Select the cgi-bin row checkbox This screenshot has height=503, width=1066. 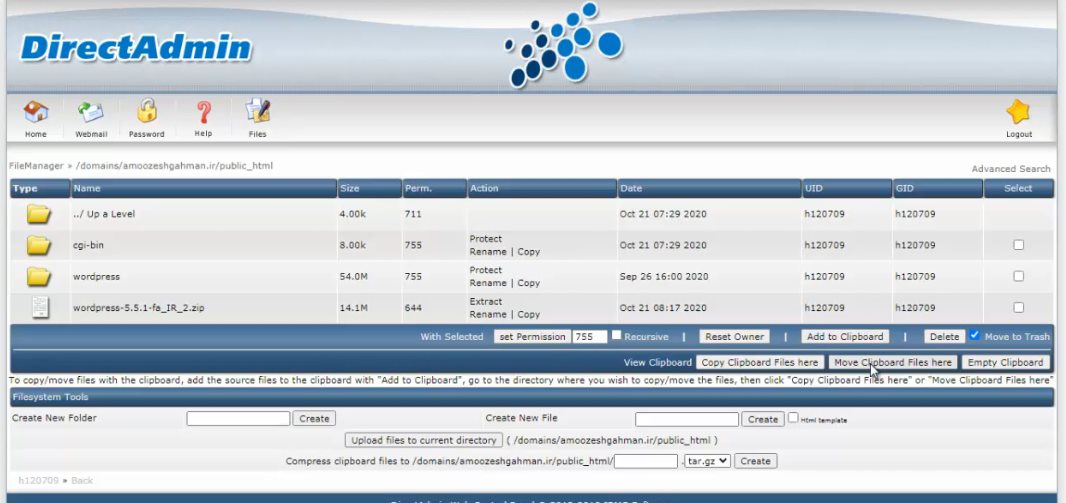[1018, 245]
